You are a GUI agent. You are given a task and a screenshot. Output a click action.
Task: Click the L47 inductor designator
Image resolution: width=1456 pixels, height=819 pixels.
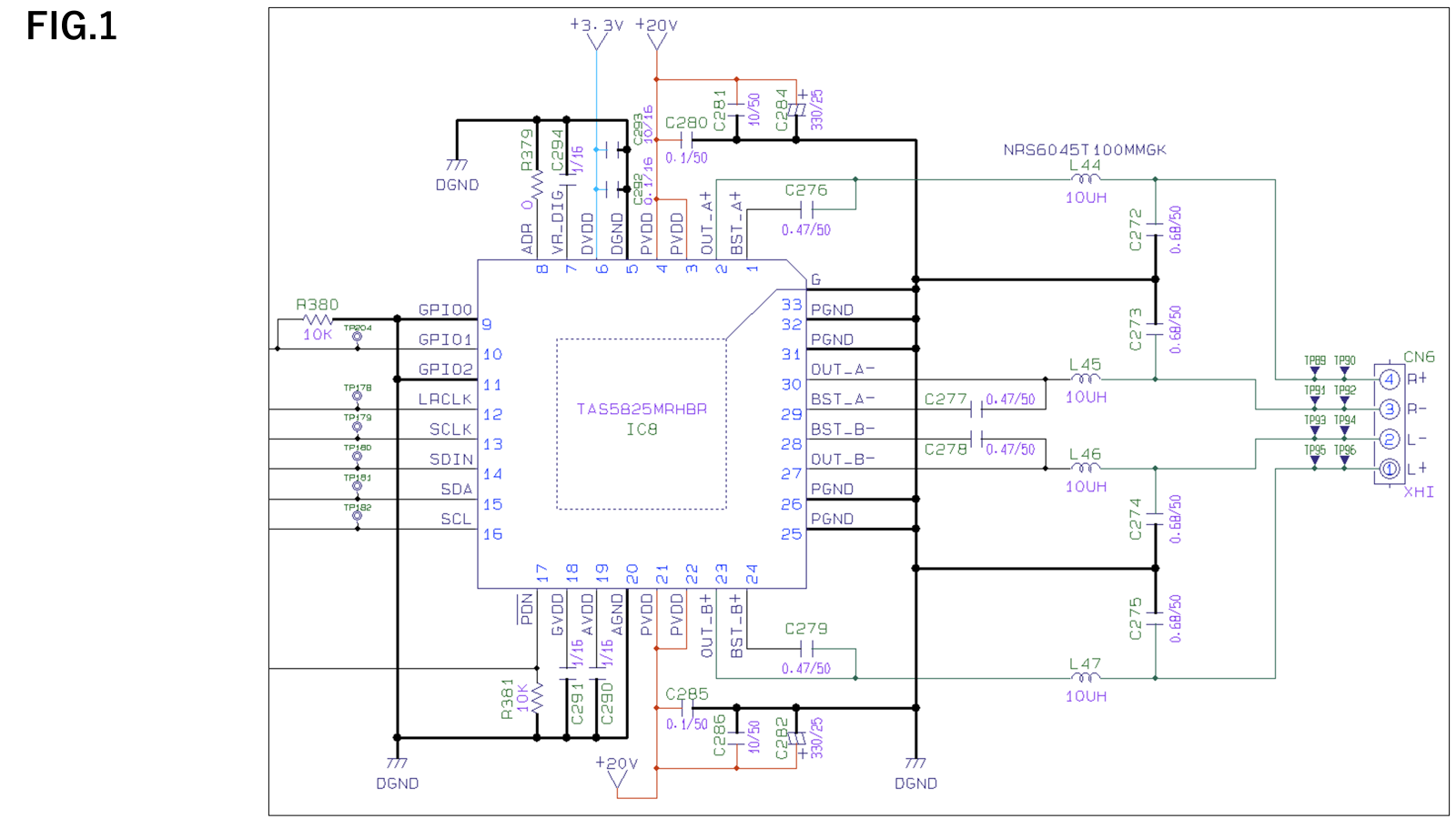coord(1085,664)
